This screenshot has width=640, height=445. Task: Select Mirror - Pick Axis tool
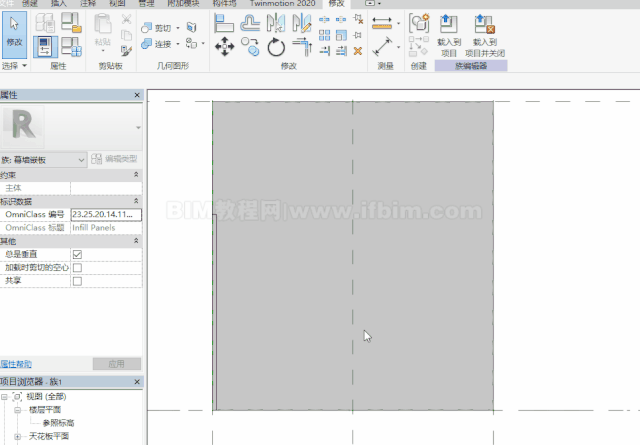(276, 23)
